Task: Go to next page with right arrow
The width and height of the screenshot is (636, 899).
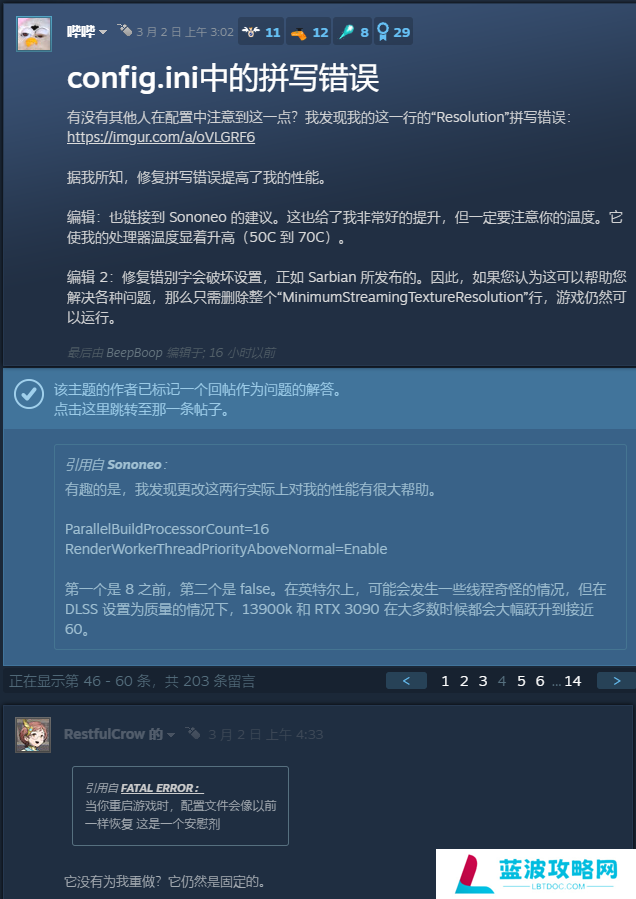Action: tap(617, 681)
